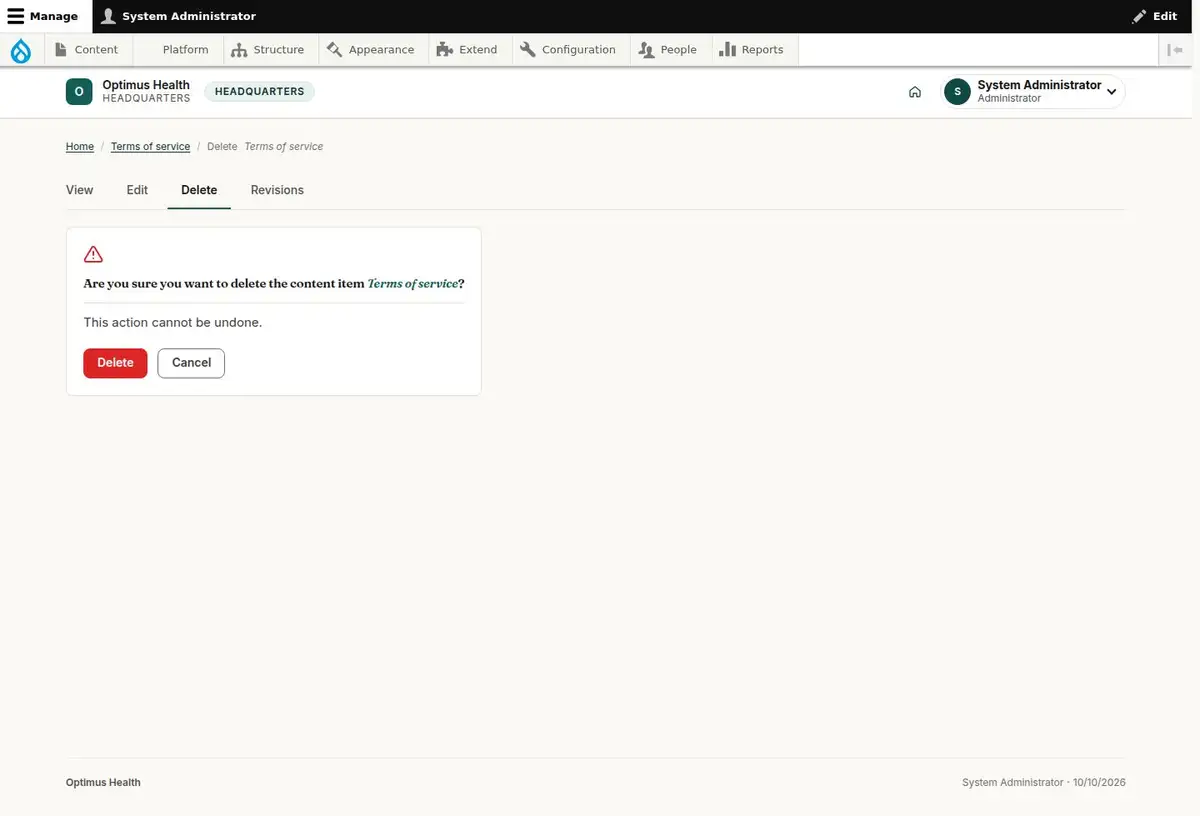This screenshot has width=1200, height=816.
Task: Cancel the deletion
Action: coord(191,363)
